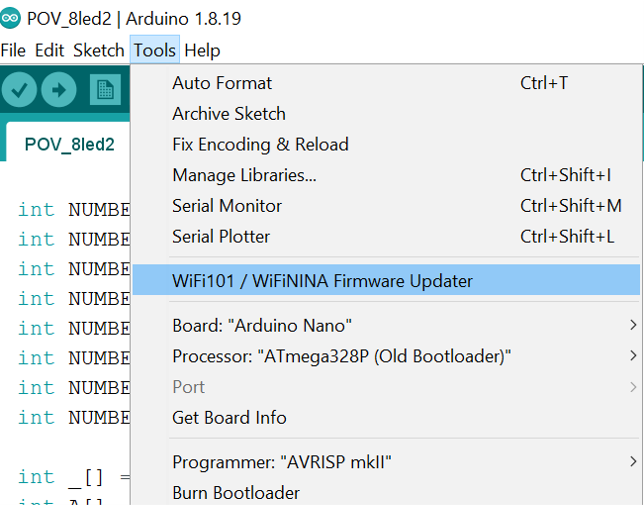Viewport: 644px width, 505px height.
Task: Launch the Serial Plotter
Action: 221,237
